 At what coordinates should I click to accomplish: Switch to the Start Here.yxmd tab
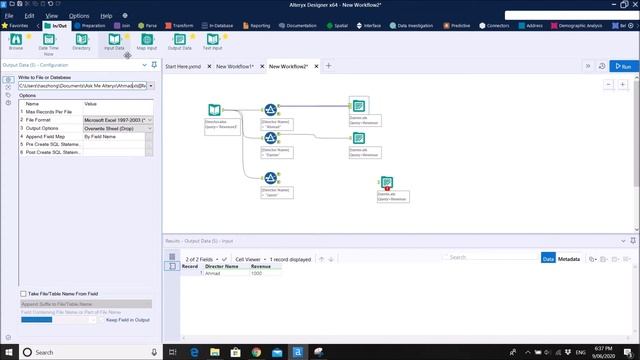pos(183,66)
